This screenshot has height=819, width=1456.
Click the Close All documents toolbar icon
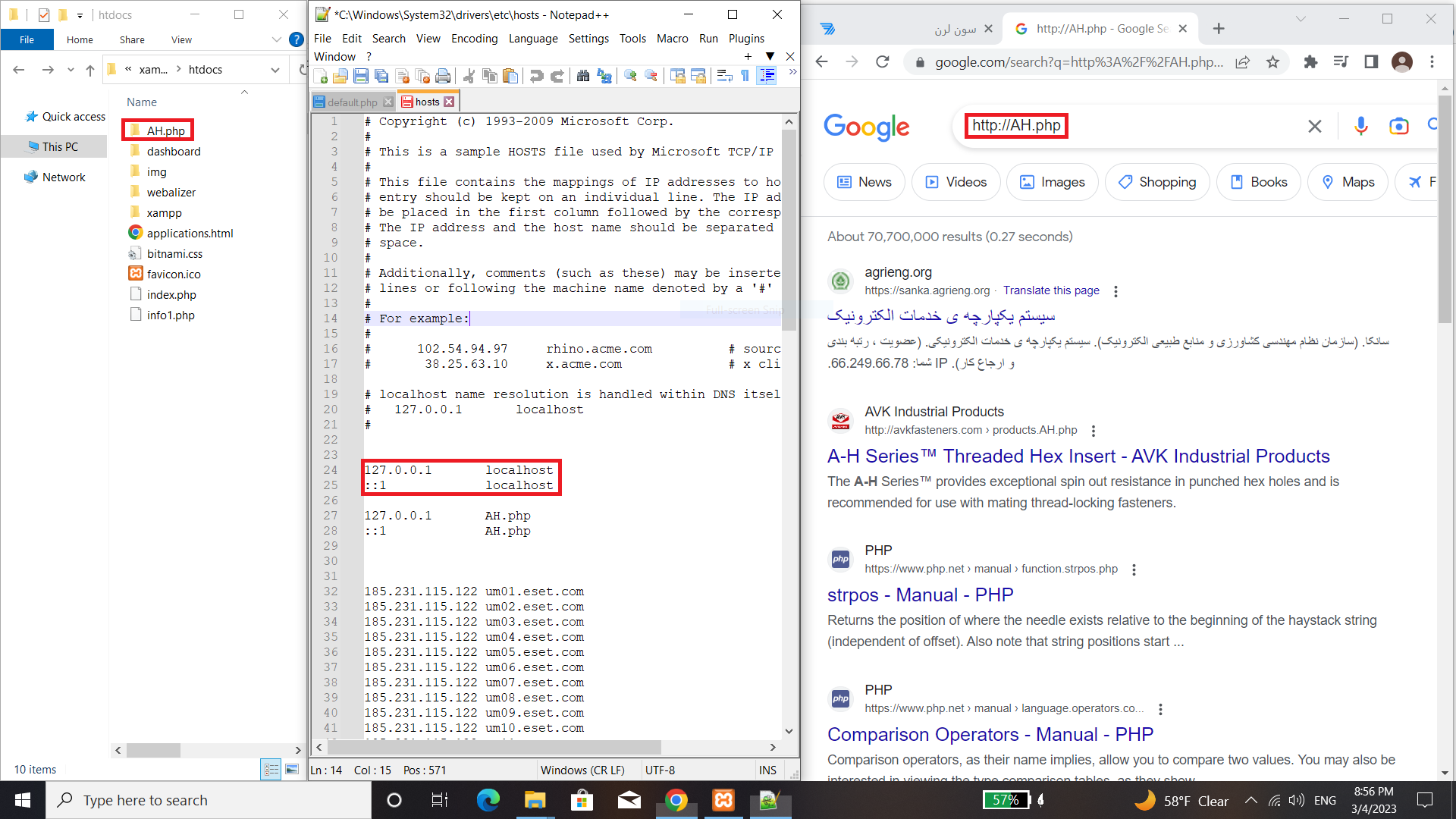[422, 76]
